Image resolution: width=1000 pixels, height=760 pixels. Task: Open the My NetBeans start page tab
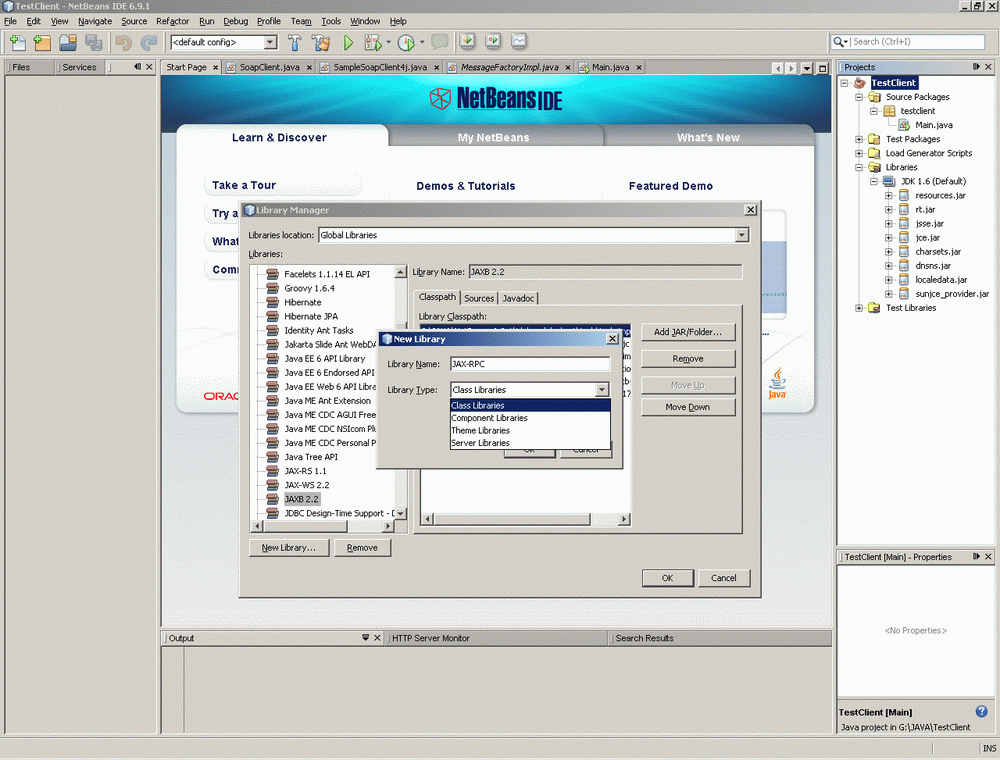click(x=494, y=137)
